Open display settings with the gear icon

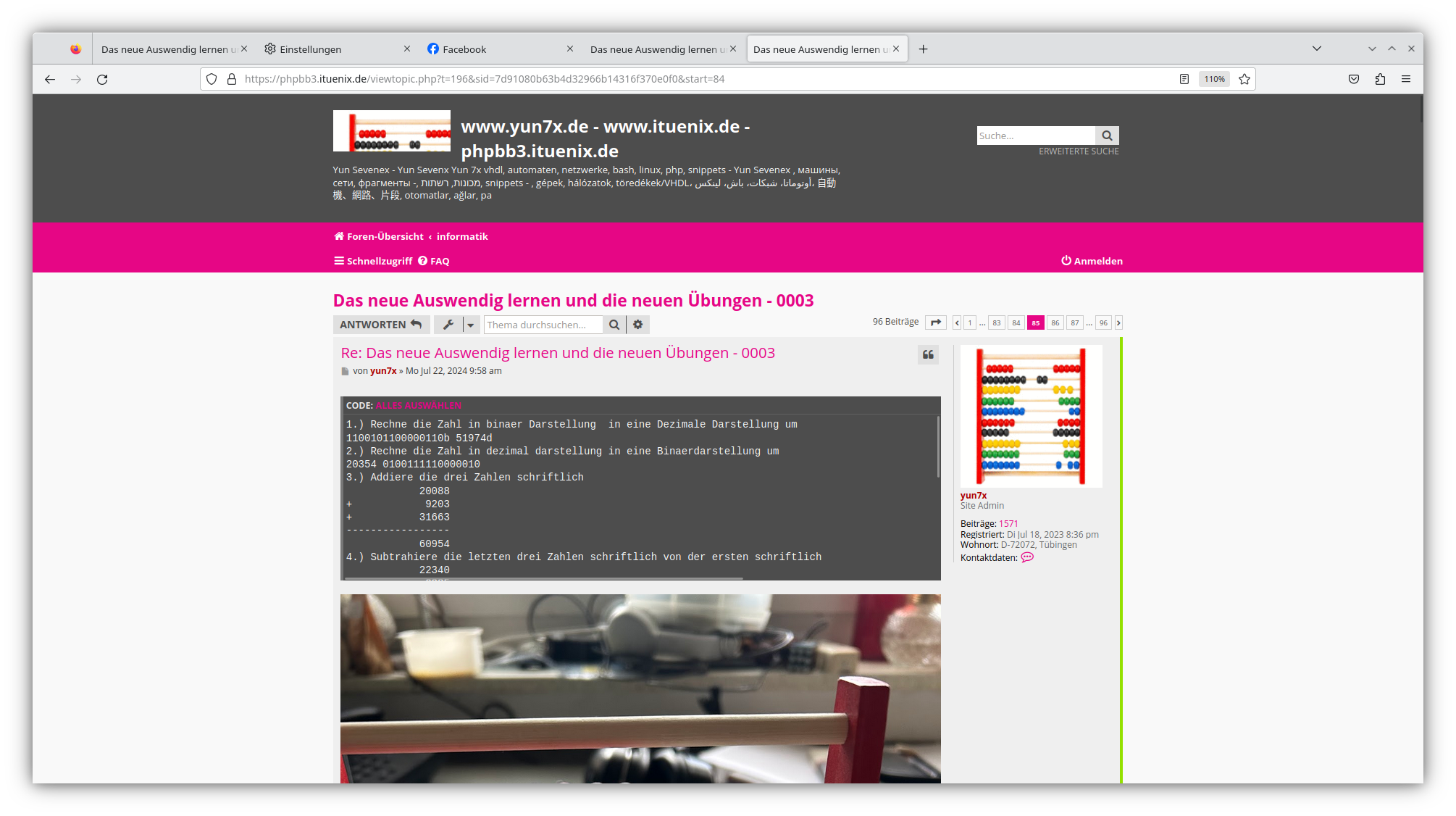click(637, 324)
